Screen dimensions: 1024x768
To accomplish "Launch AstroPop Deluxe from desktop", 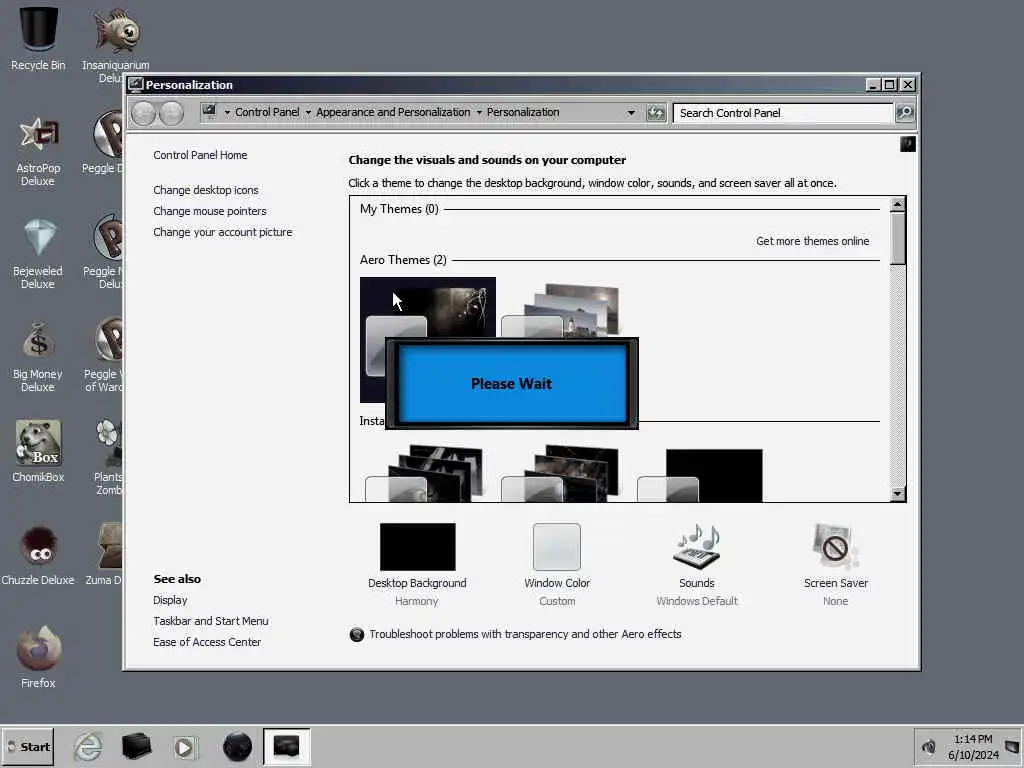I will pos(38,150).
